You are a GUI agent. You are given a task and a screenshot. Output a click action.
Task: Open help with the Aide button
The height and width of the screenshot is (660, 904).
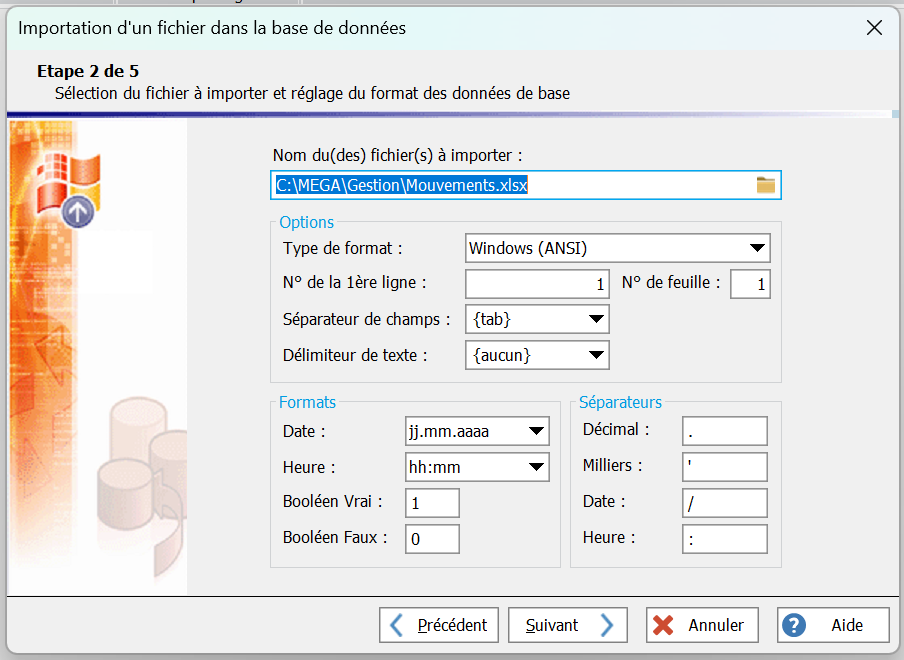point(833,625)
